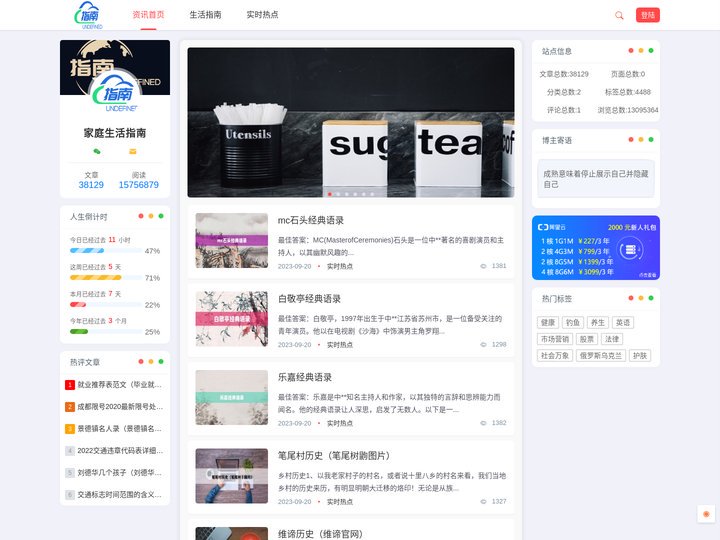The width and height of the screenshot is (720, 540).
Task: Open hot article 2022交通违章代码表详细
Action: click(120, 451)
